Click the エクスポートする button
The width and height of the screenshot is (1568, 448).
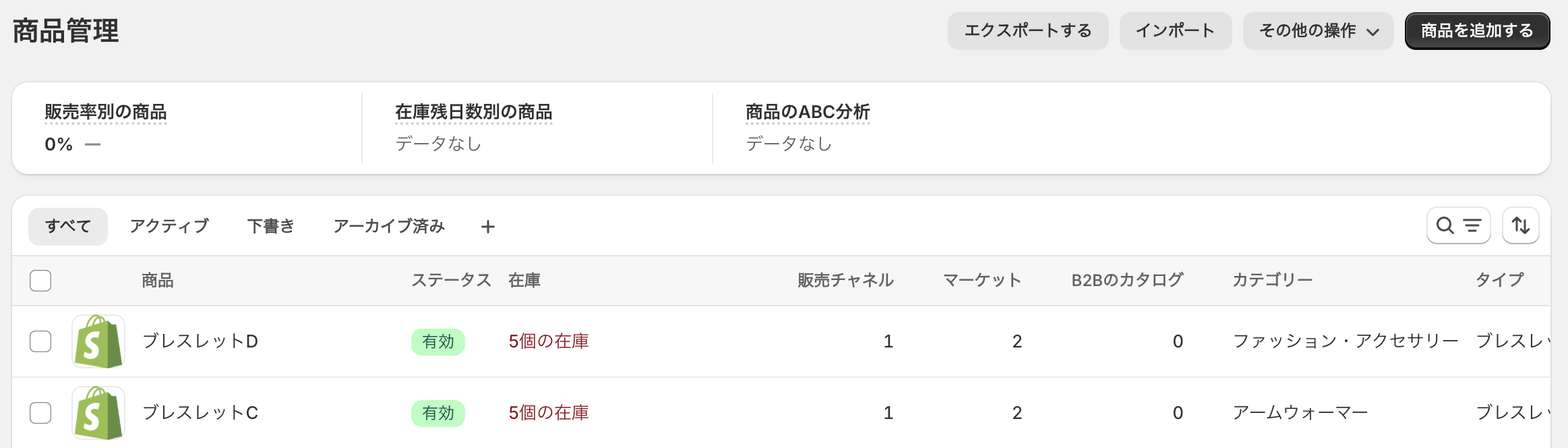[1028, 31]
